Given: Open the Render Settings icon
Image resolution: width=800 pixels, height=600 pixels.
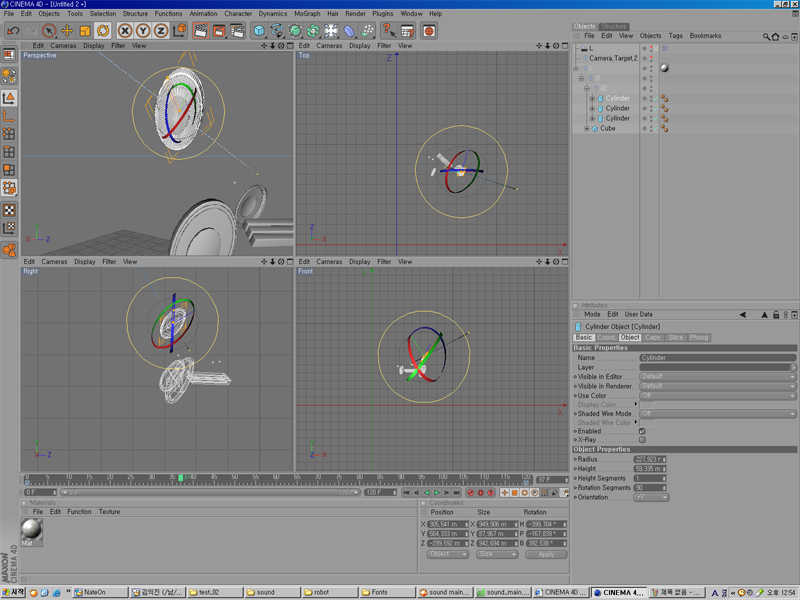Looking at the screenshot, I should (x=237, y=31).
